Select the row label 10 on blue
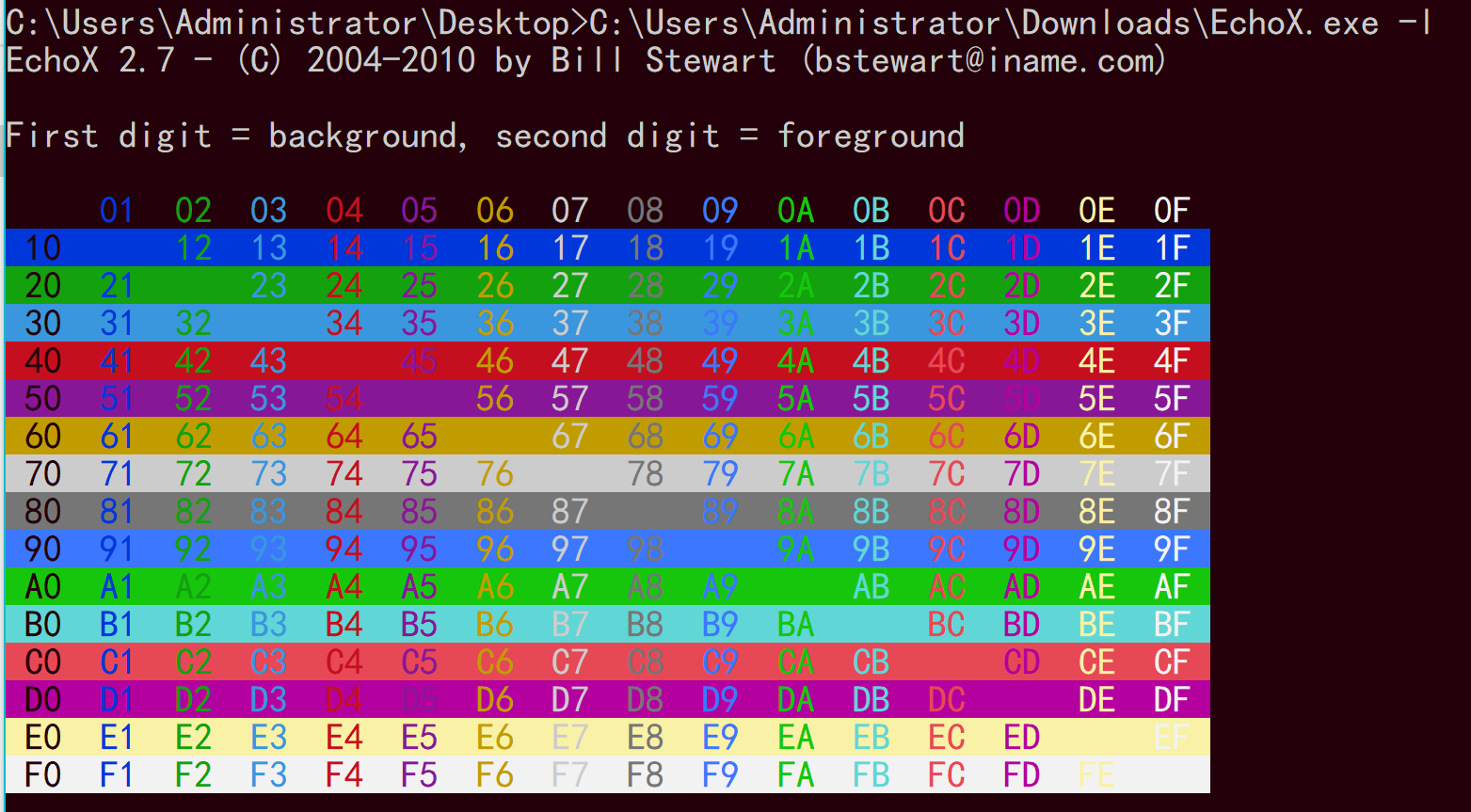 (x=42, y=247)
